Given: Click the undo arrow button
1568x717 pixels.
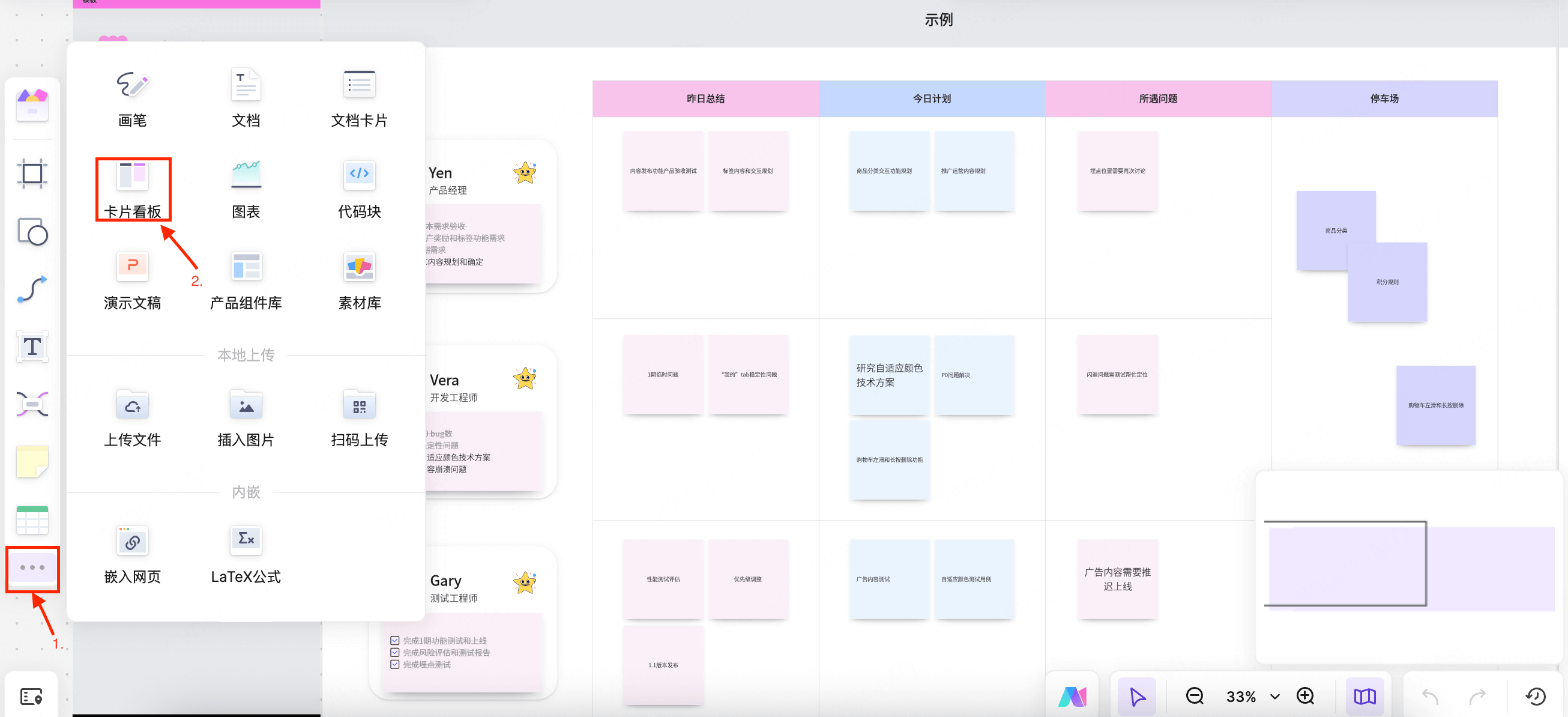Looking at the screenshot, I should pyautogui.click(x=1429, y=697).
